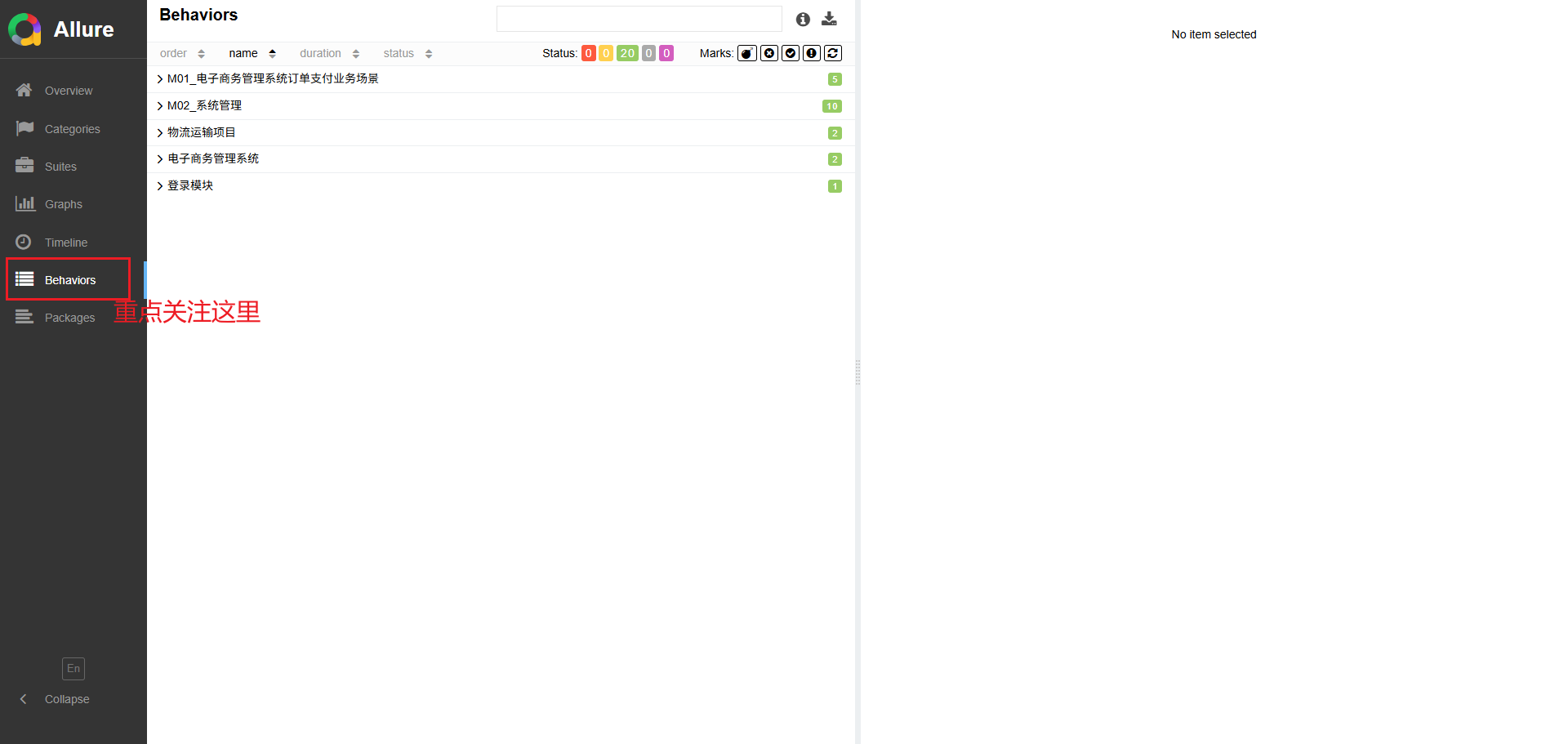1568x744 pixels.
Task: Toggle the purple unknown status filter
Action: point(666,53)
